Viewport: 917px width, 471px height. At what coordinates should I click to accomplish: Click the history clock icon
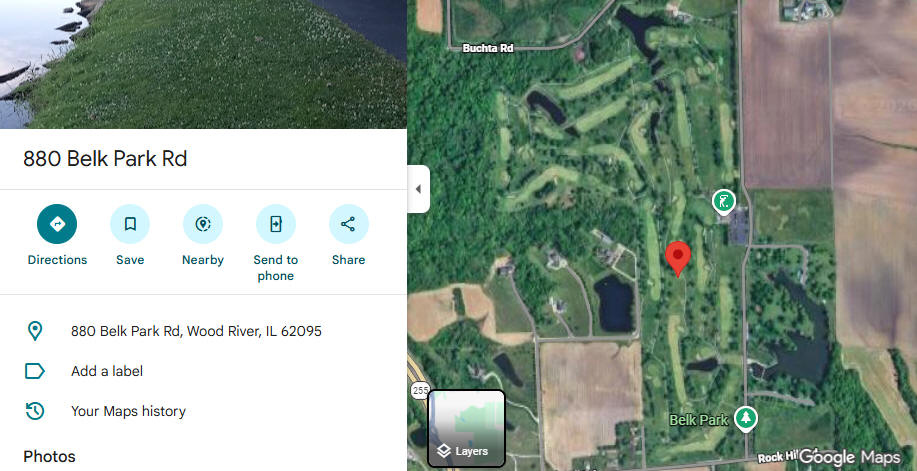[35, 411]
